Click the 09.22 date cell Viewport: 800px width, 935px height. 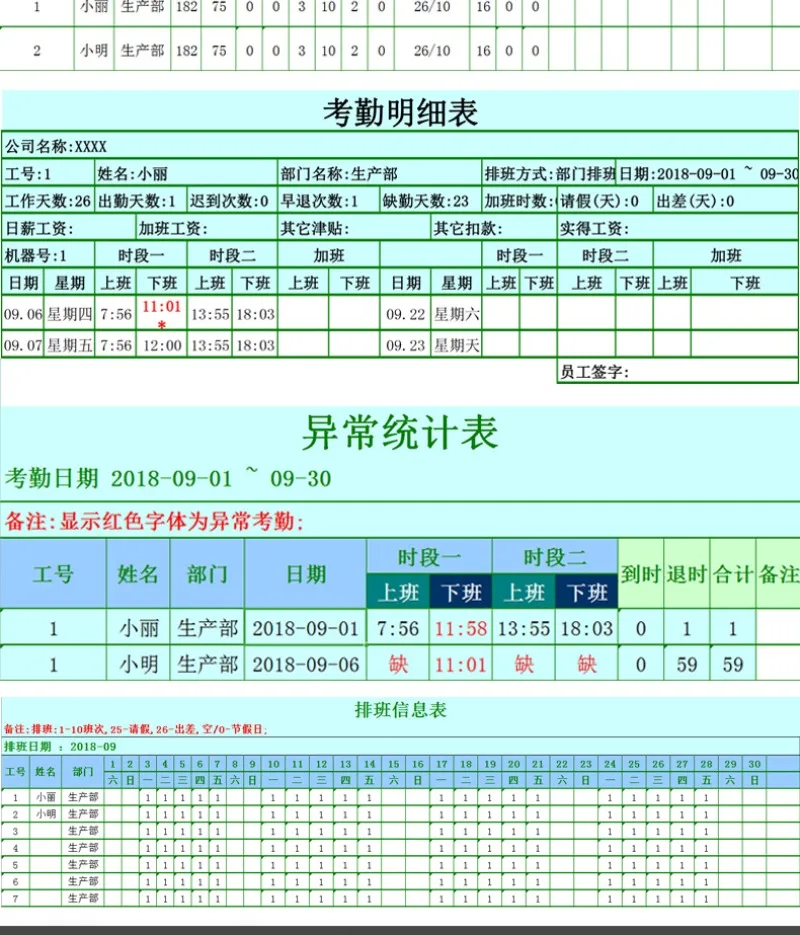click(405, 314)
